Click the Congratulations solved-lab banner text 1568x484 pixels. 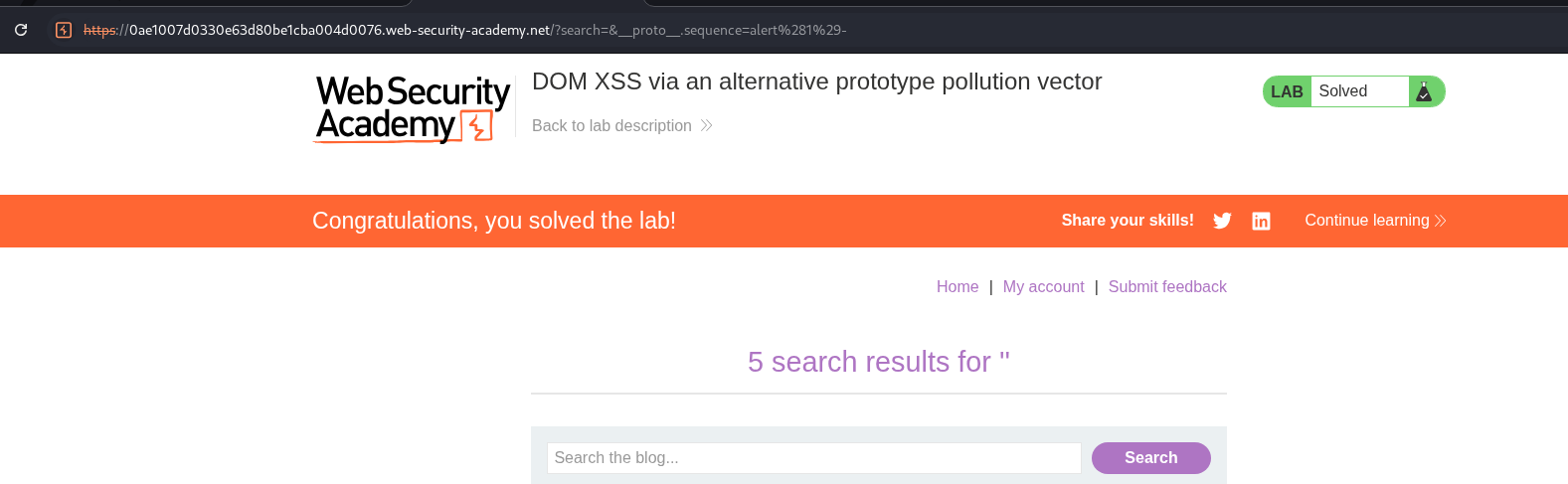pyautogui.click(x=494, y=221)
